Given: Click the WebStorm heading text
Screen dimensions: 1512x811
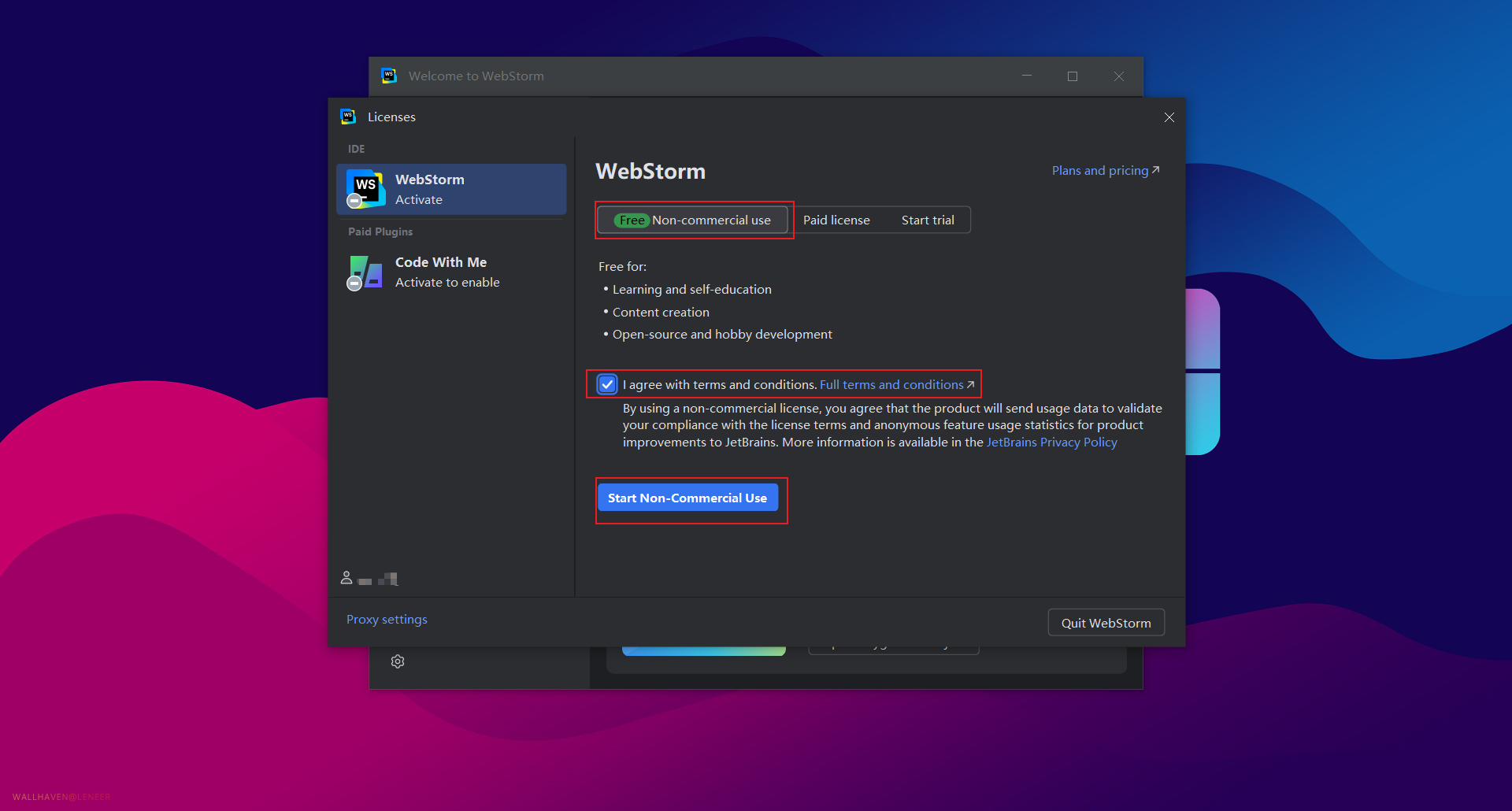Looking at the screenshot, I should coord(650,172).
